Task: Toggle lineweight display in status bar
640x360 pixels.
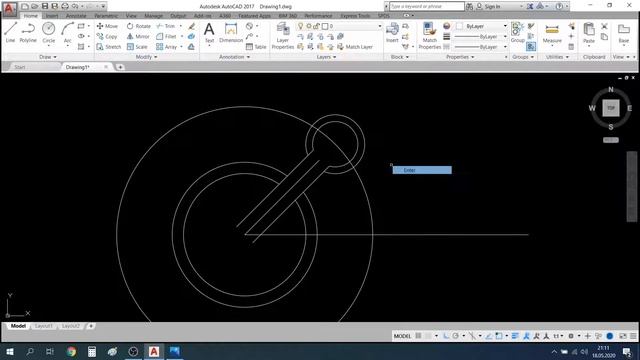Action: point(515,336)
